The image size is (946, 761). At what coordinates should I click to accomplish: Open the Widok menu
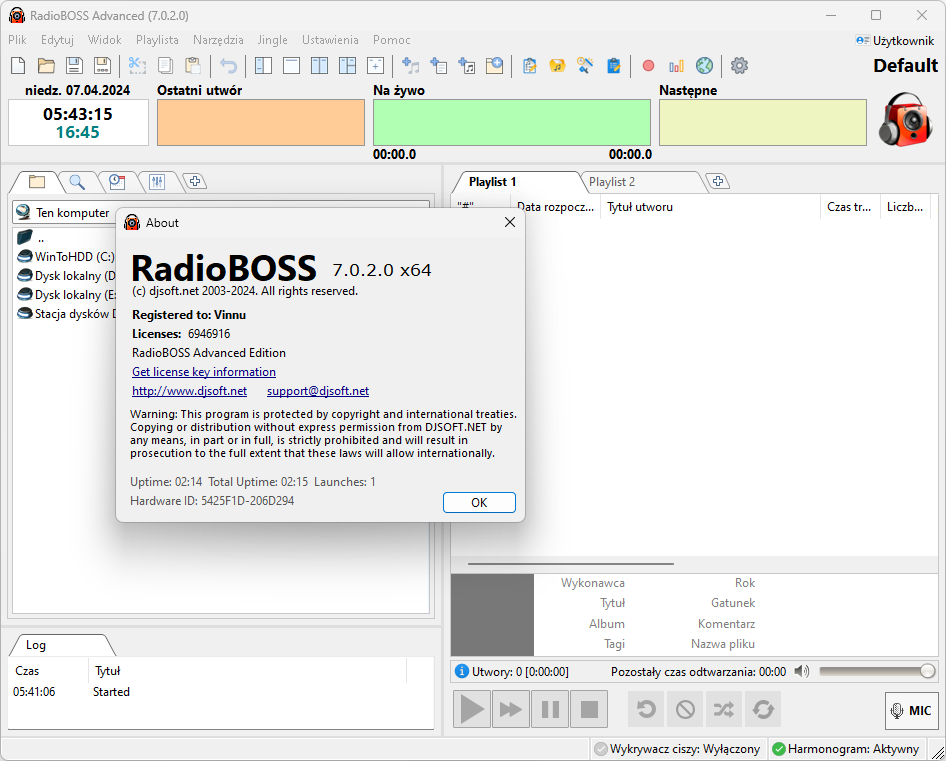[104, 40]
